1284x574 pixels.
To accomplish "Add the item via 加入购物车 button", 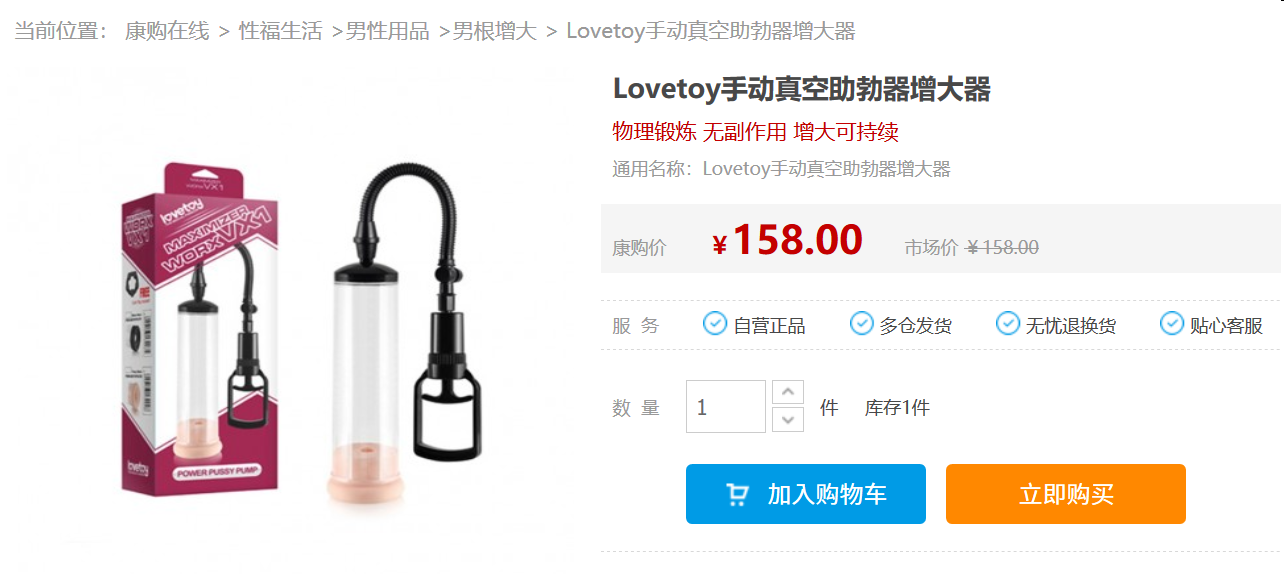I will pos(806,494).
